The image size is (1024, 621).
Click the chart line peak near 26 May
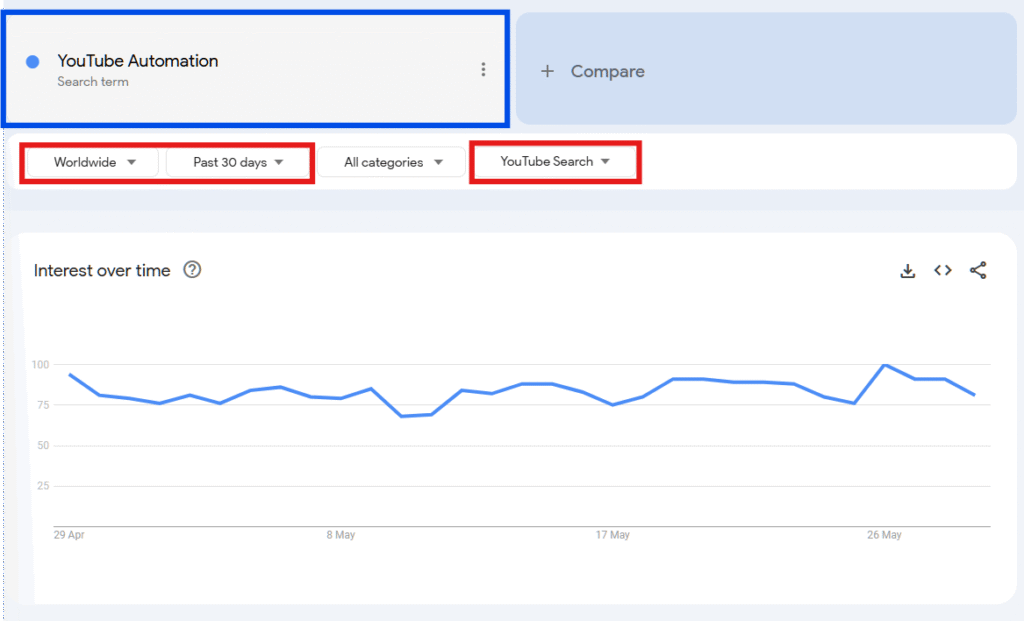pos(885,364)
